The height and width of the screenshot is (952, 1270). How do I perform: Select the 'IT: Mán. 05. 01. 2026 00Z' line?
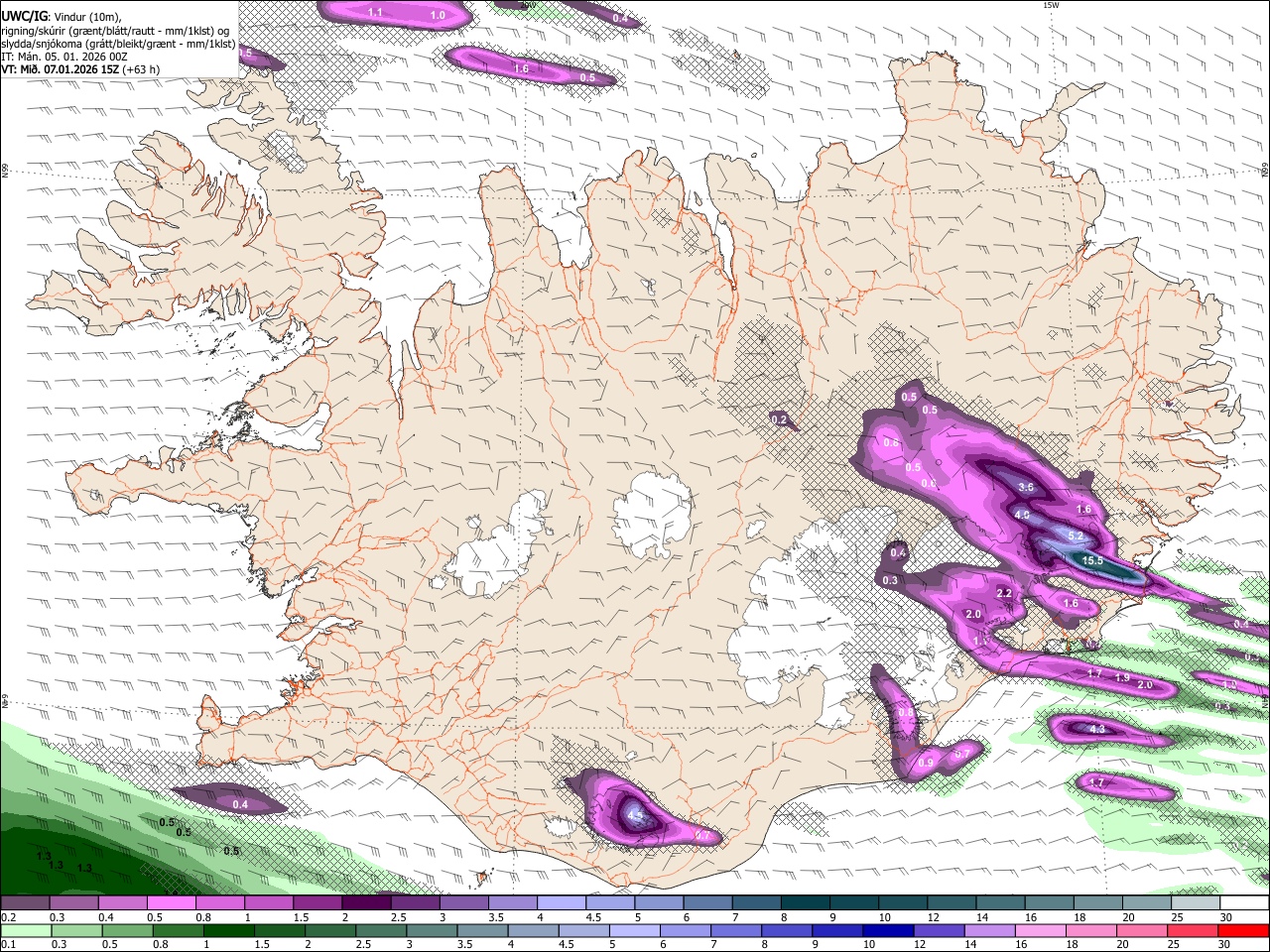point(64,57)
